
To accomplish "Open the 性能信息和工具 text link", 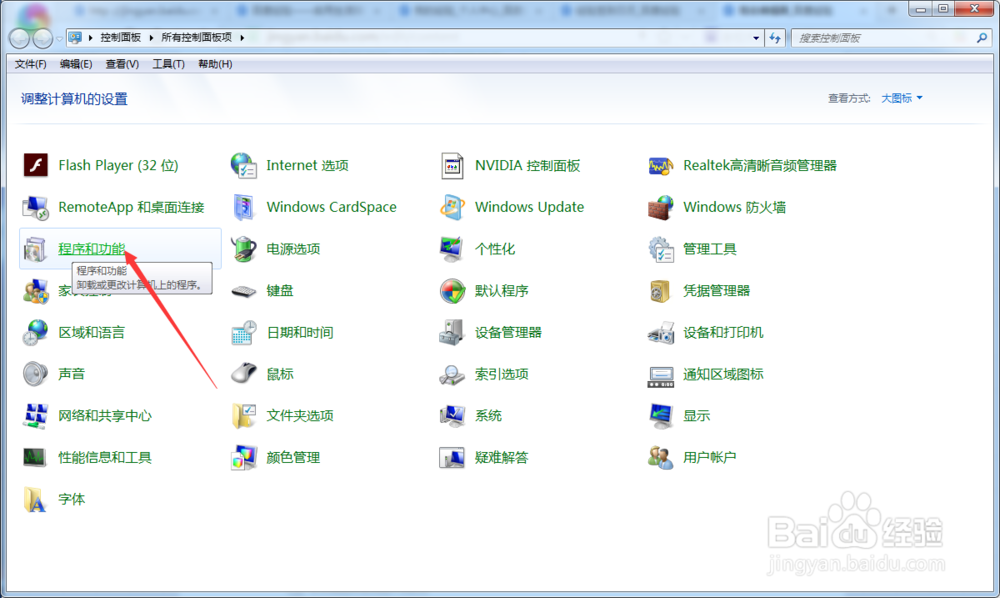I will point(105,457).
